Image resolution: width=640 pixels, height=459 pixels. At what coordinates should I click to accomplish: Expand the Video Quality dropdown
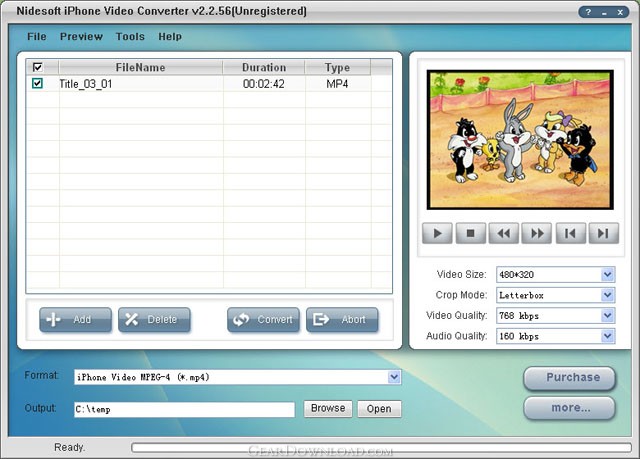click(607, 315)
